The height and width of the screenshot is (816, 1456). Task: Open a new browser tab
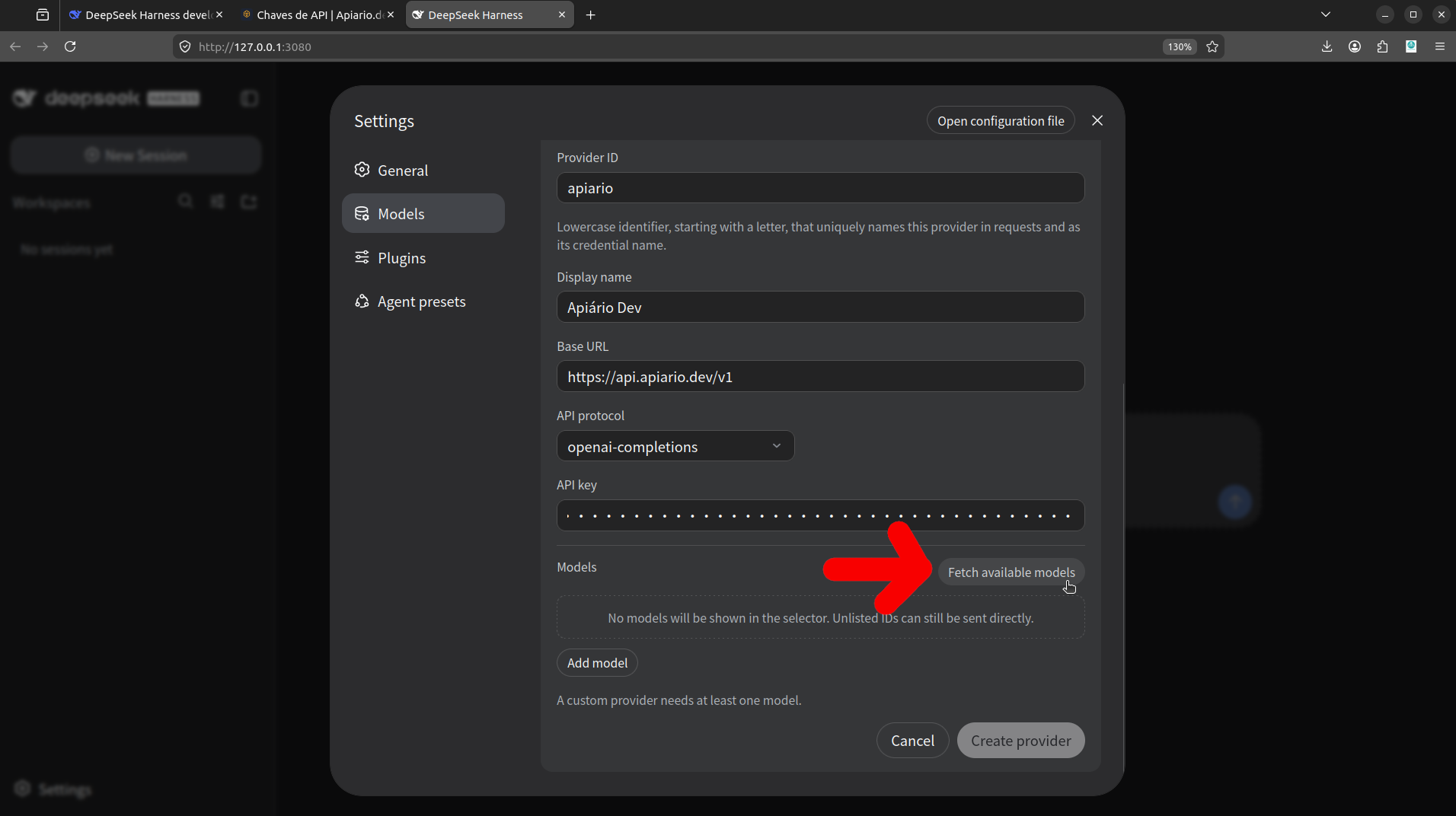coord(591,14)
